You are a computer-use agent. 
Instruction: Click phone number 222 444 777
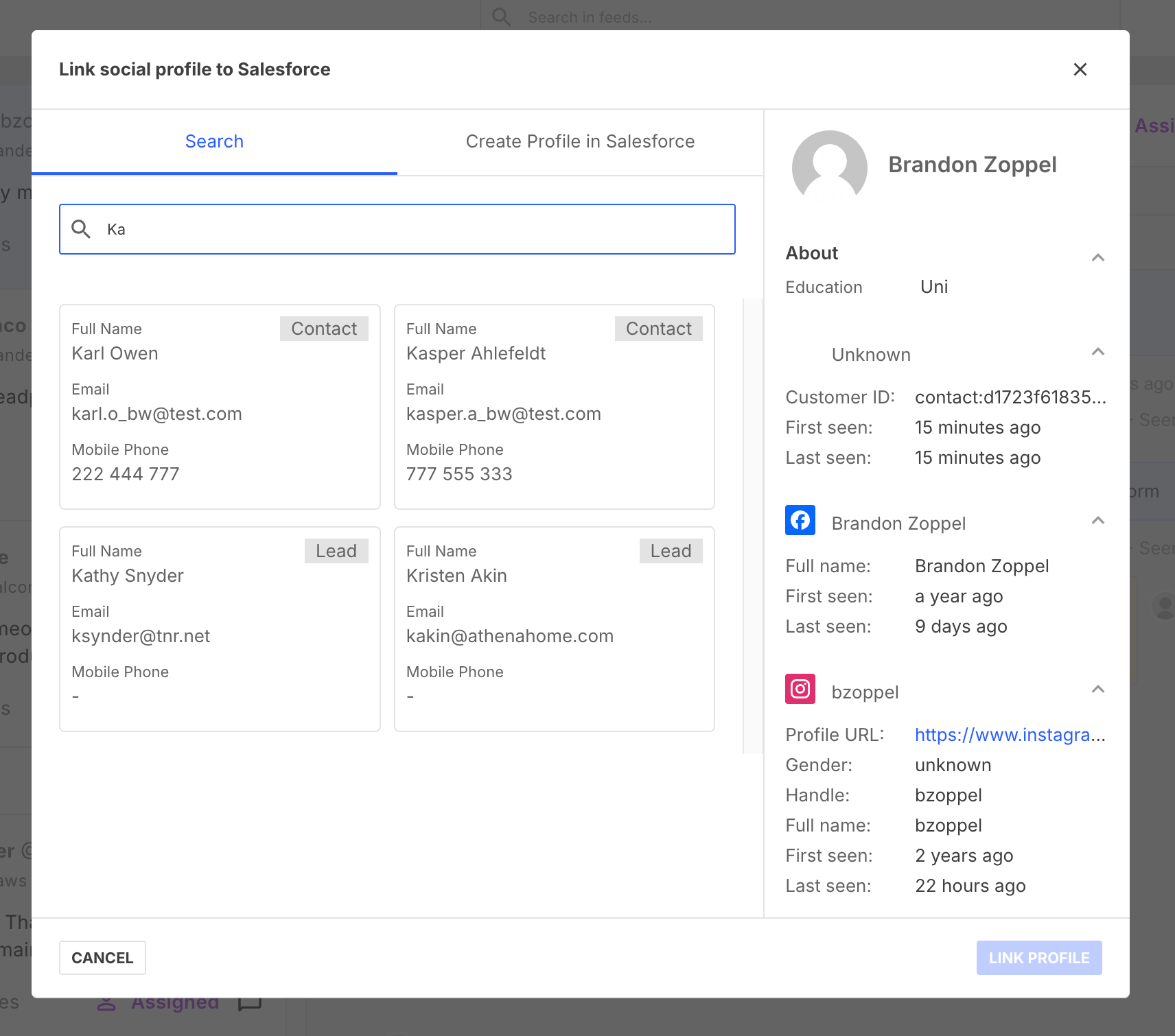(x=126, y=474)
